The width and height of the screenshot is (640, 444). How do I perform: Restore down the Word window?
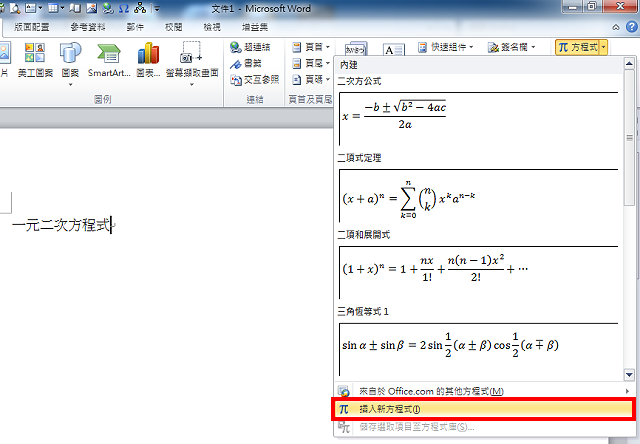point(592,6)
